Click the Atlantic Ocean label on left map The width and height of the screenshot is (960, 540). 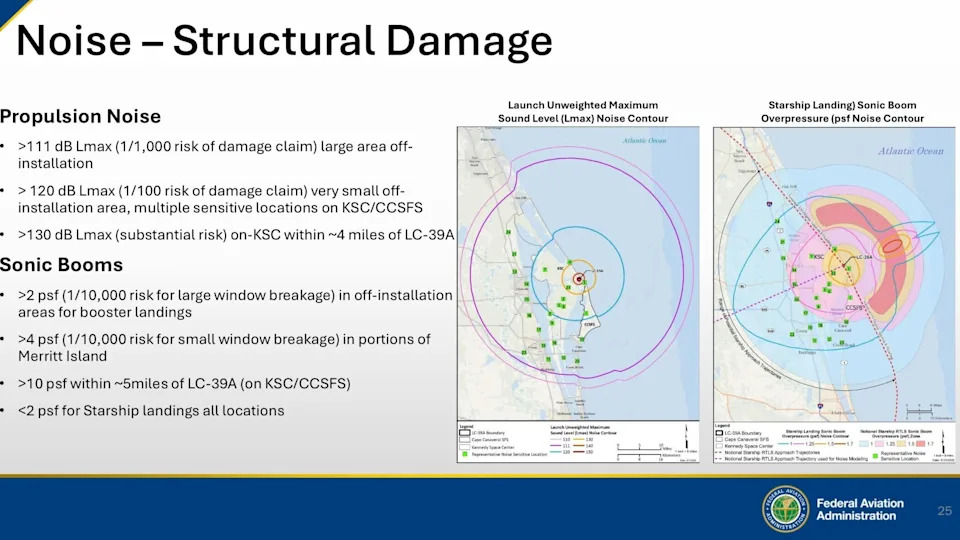point(644,142)
